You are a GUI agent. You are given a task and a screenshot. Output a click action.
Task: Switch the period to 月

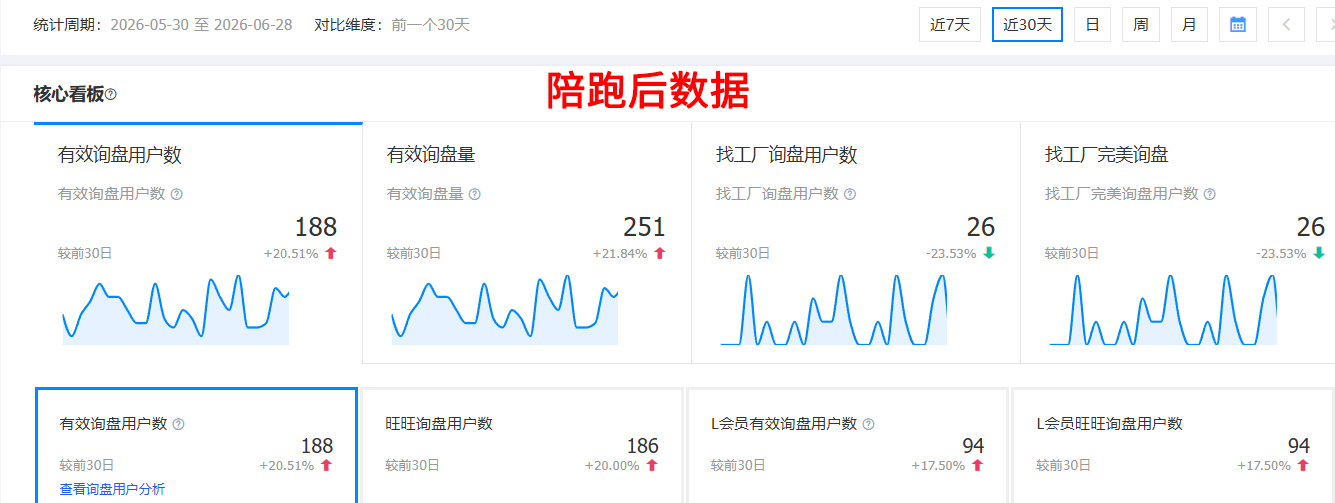[1189, 25]
